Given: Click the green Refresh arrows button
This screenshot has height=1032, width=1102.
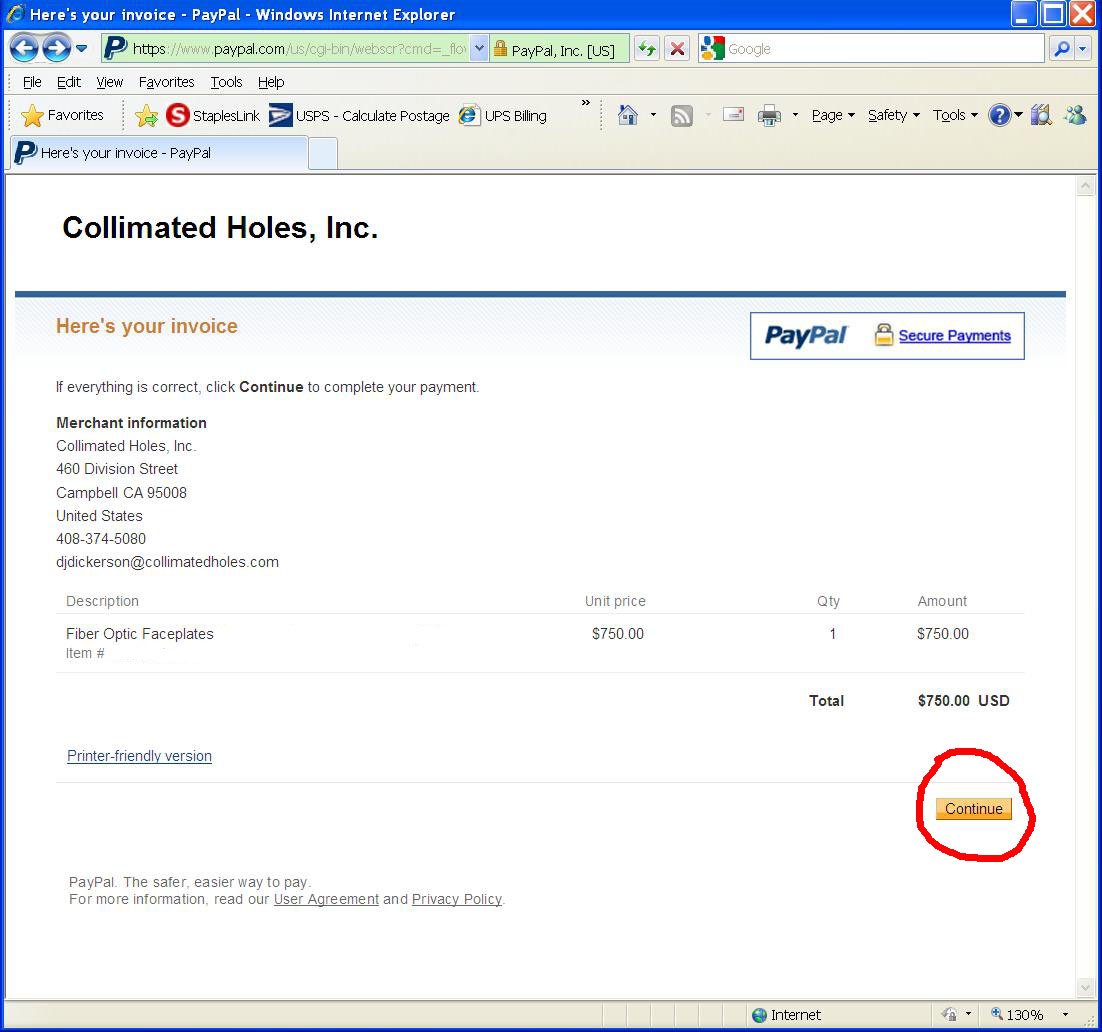Looking at the screenshot, I should tap(647, 49).
